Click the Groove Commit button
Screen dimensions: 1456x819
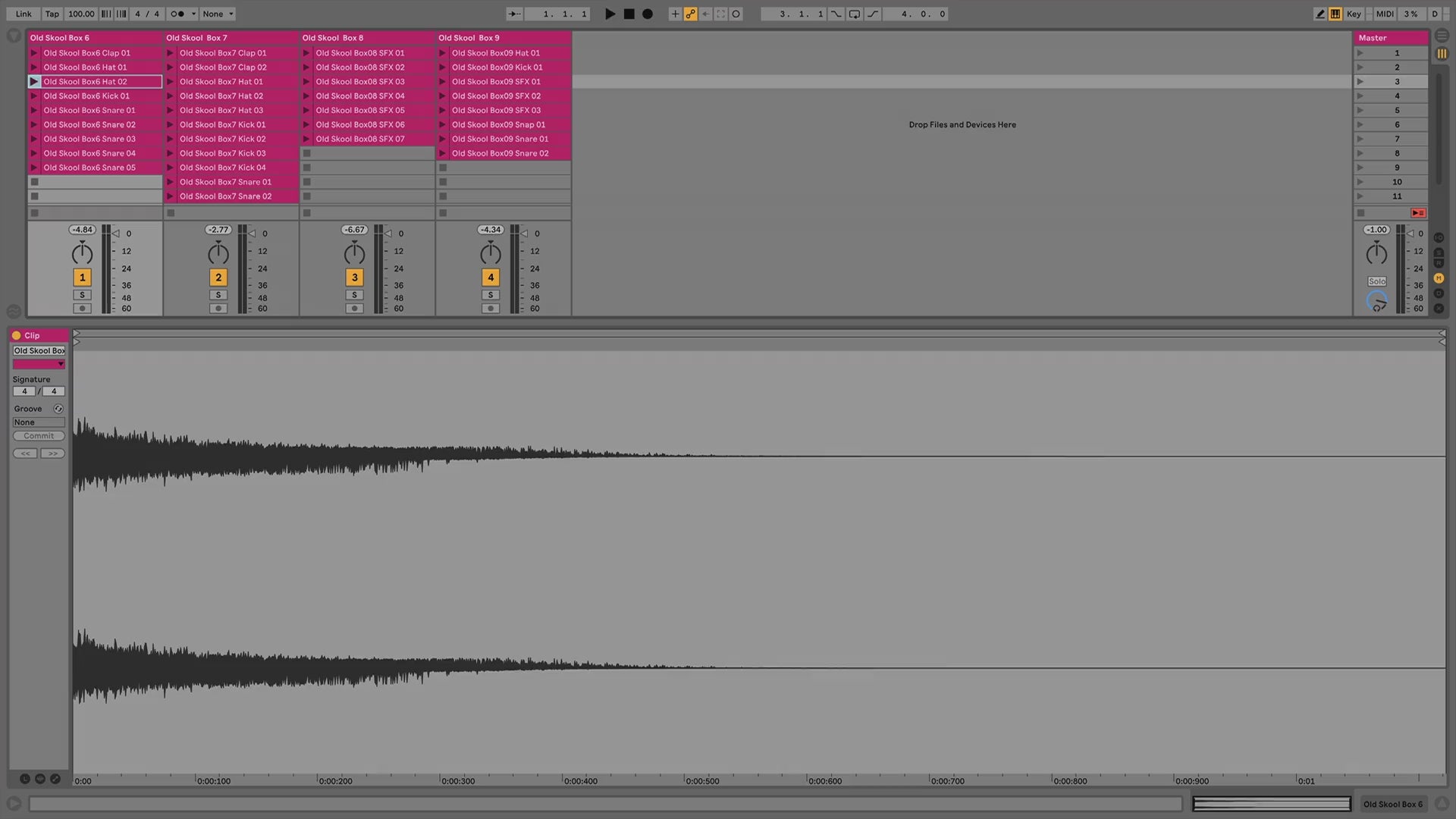coord(39,436)
